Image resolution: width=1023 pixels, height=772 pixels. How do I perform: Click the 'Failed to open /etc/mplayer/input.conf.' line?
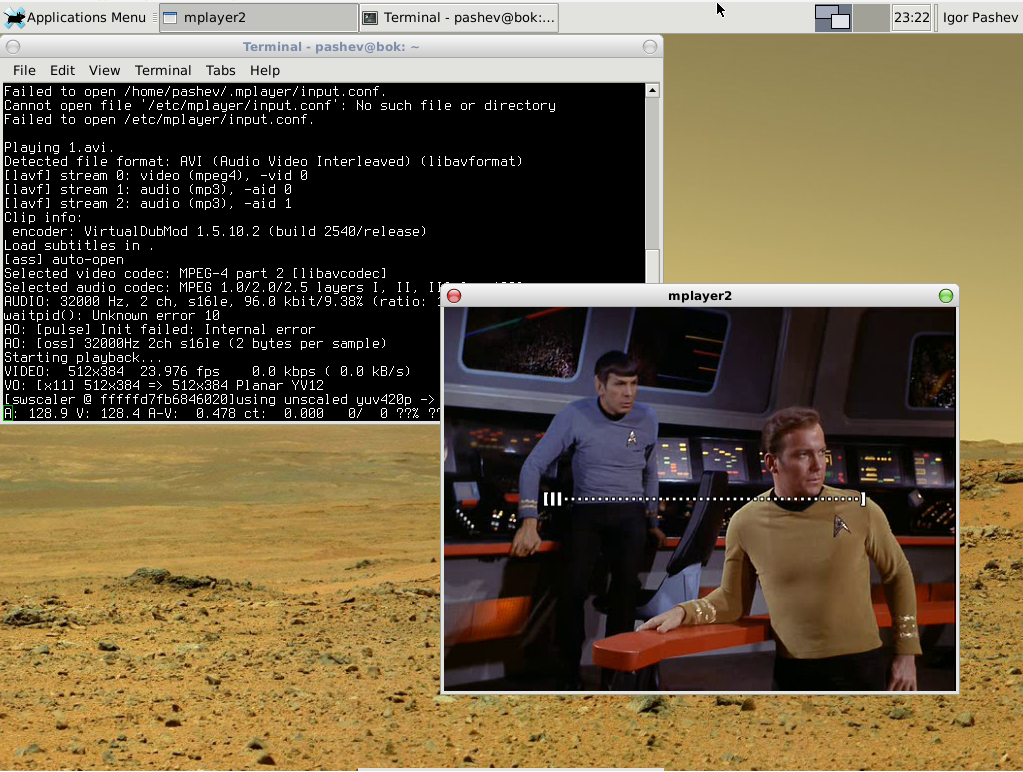point(160,119)
